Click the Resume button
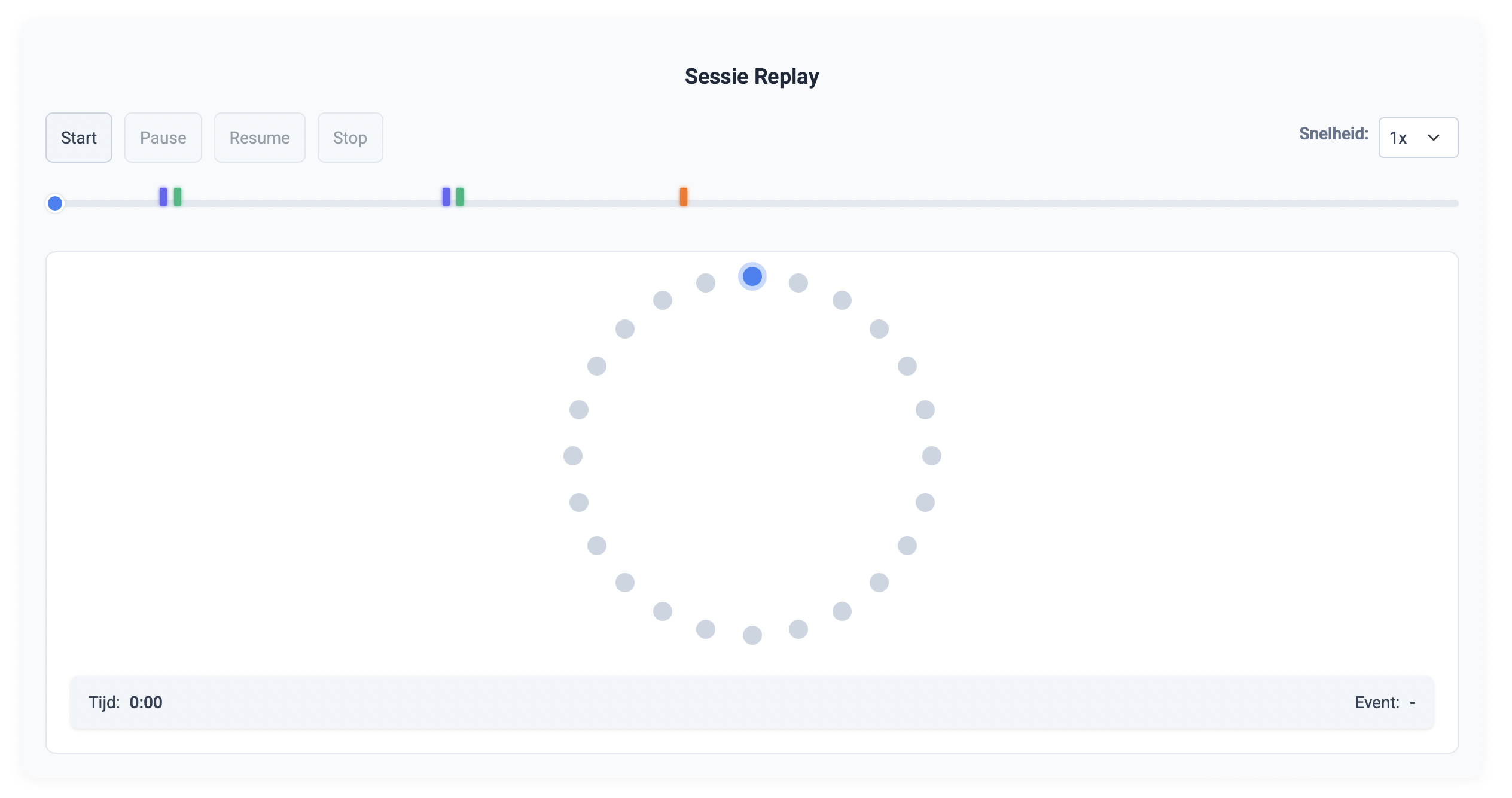This screenshot has height=798, width=1512. point(260,138)
